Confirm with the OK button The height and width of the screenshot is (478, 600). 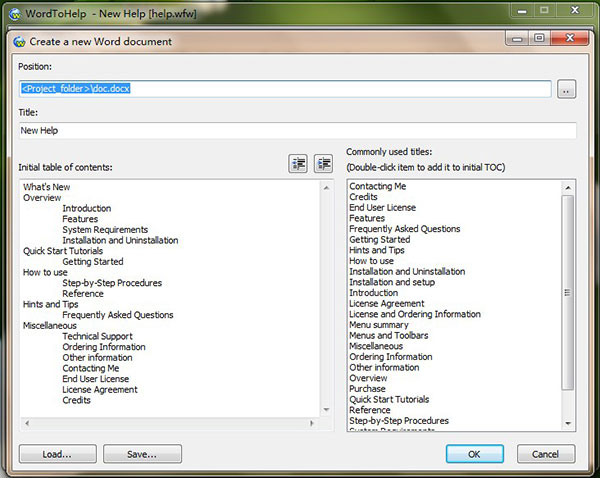pyautogui.click(x=474, y=454)
